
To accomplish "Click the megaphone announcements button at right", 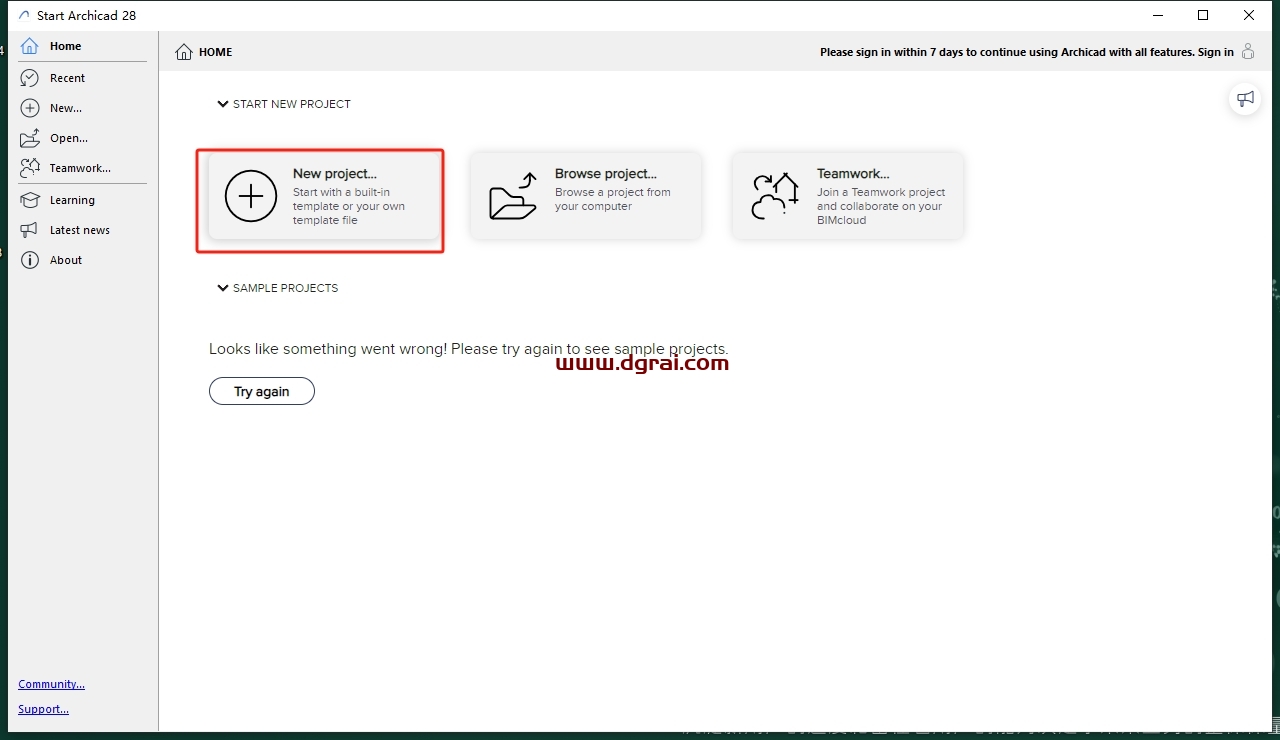I will coord(1245,99).
